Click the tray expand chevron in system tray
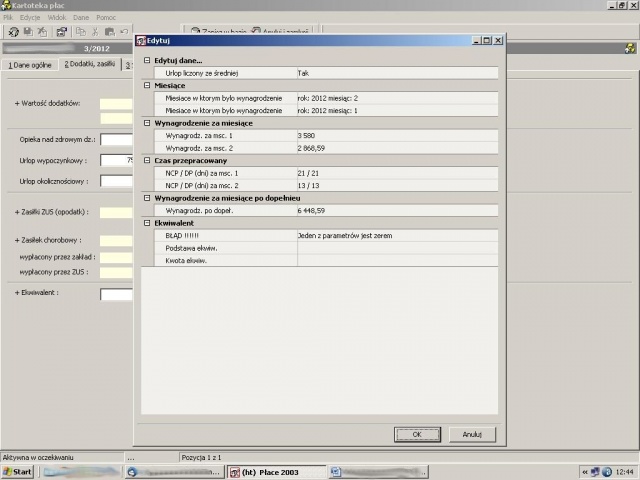This screenshot has width=640, height=480. click(585, 472)
